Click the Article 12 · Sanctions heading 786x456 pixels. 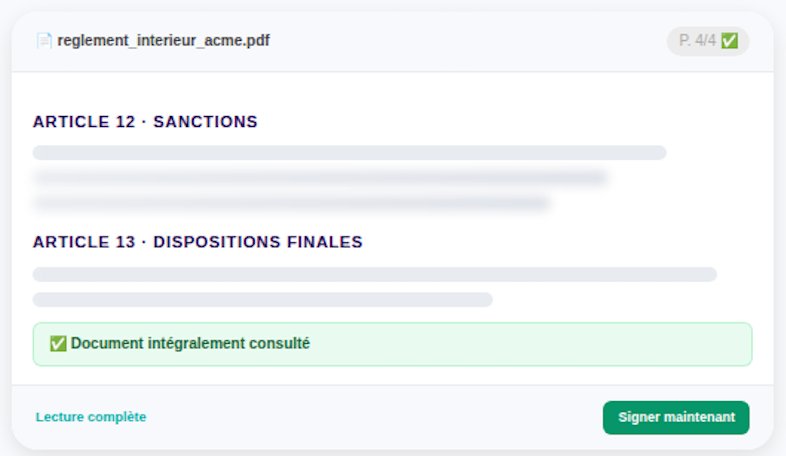(145, 122)
